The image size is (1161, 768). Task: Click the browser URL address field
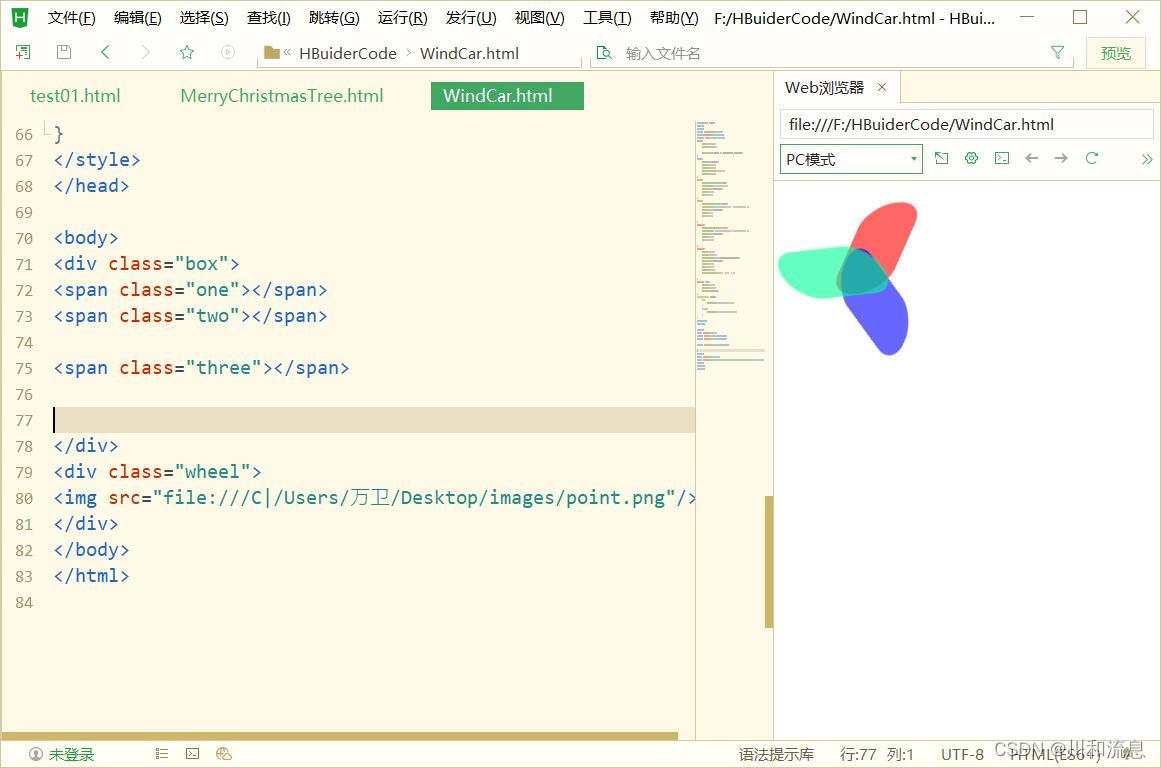tap(966, 124)
